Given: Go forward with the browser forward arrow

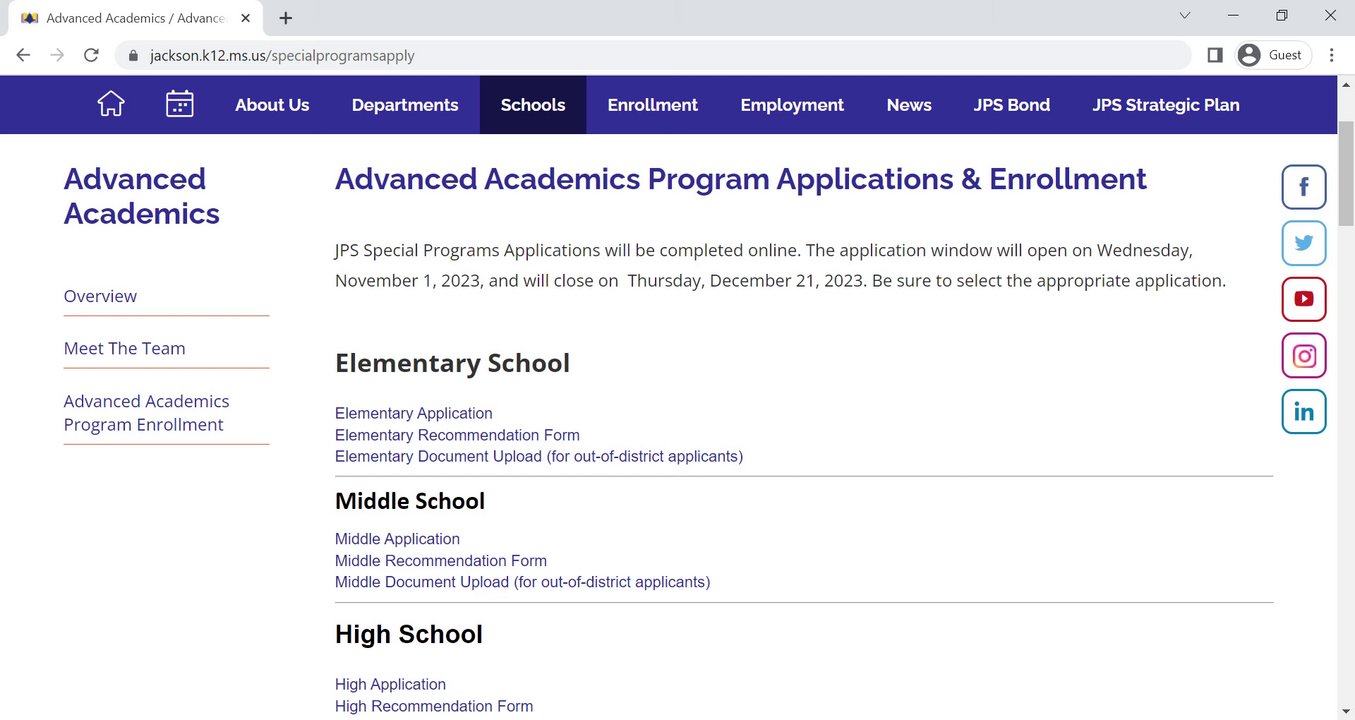Looking at the screenshot, I should pyautogui.click(x=57, y=55).
